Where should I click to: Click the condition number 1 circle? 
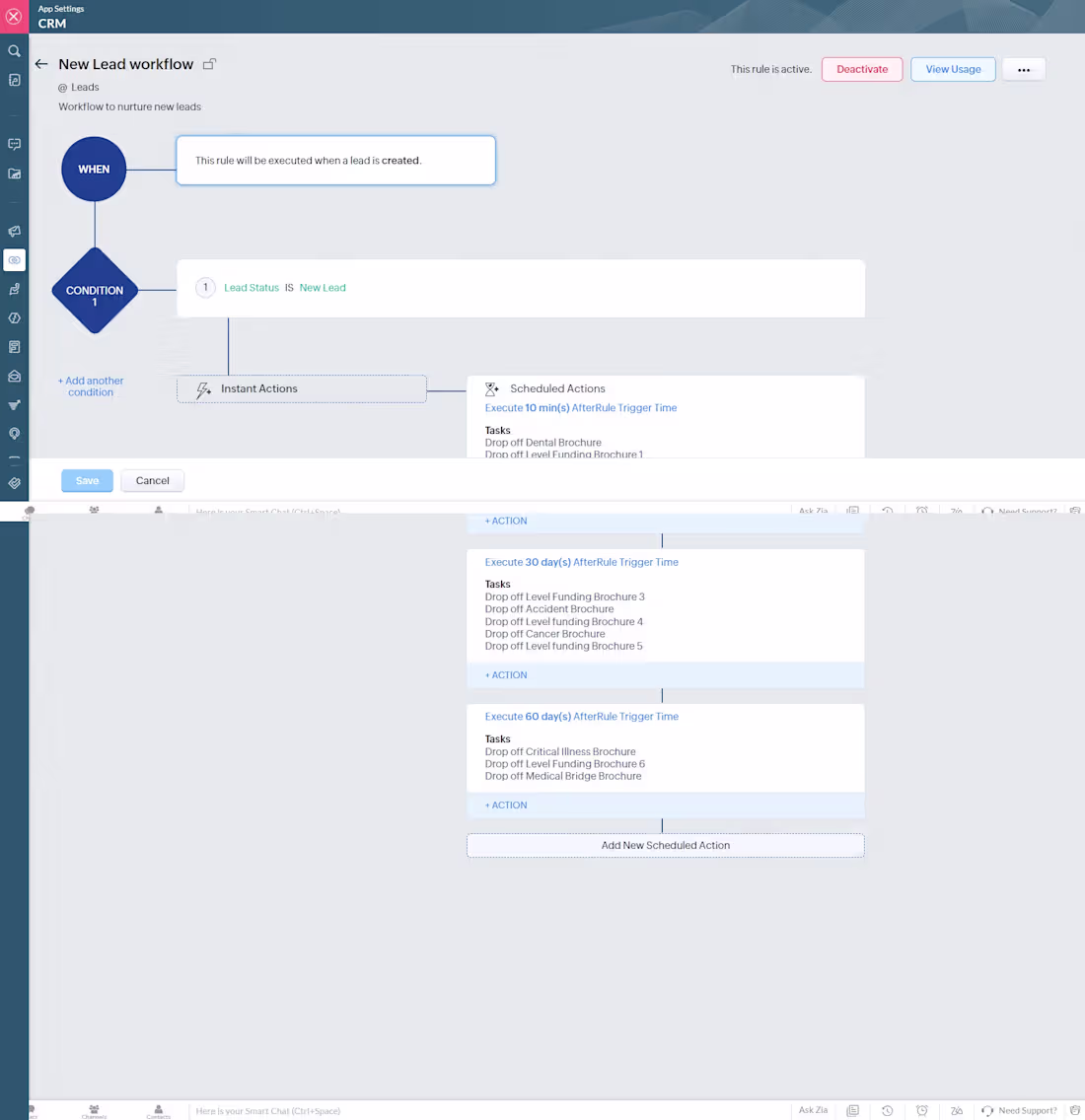[205, 288]
